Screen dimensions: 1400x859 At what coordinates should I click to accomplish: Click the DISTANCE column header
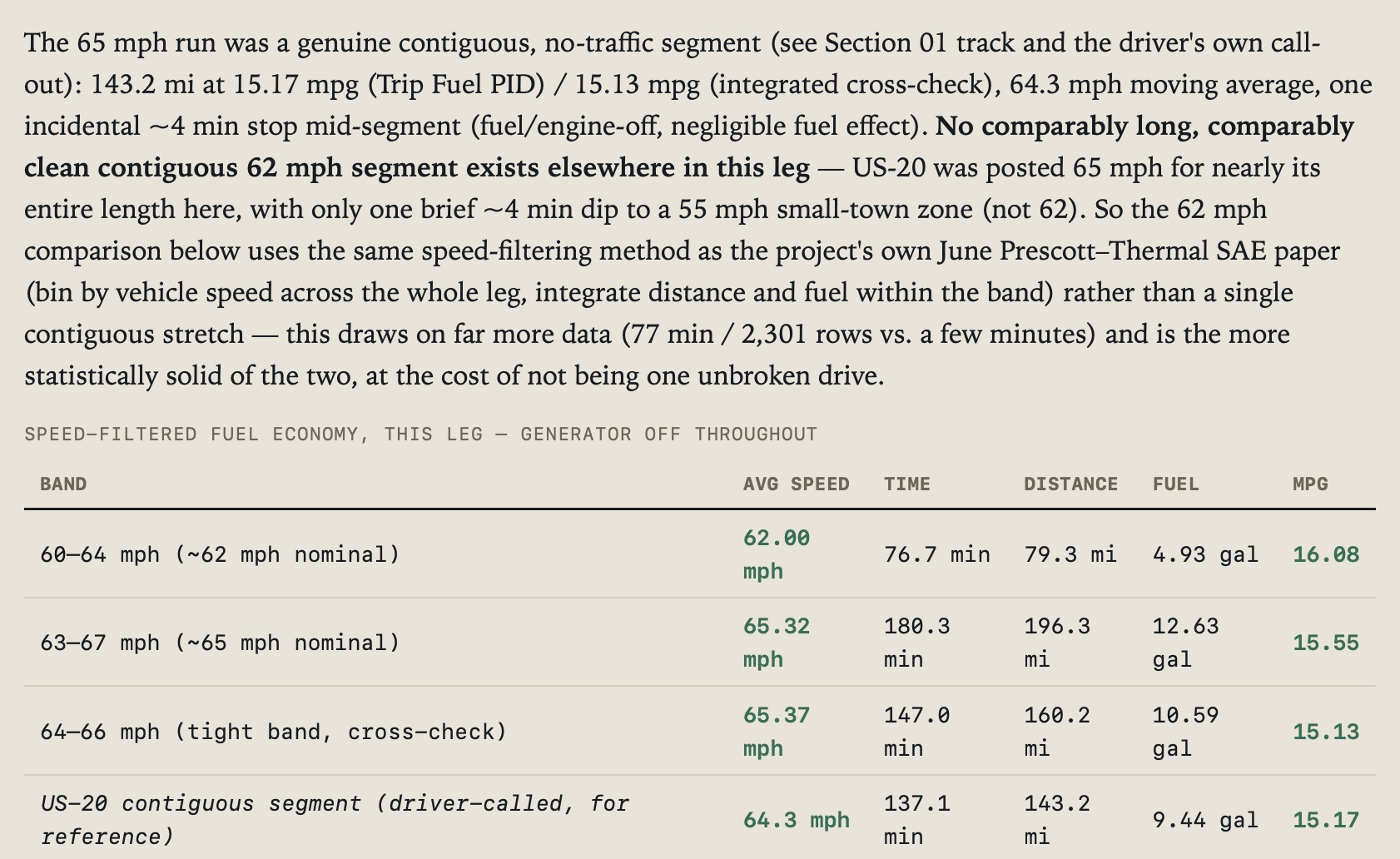tap(1070, 484)
